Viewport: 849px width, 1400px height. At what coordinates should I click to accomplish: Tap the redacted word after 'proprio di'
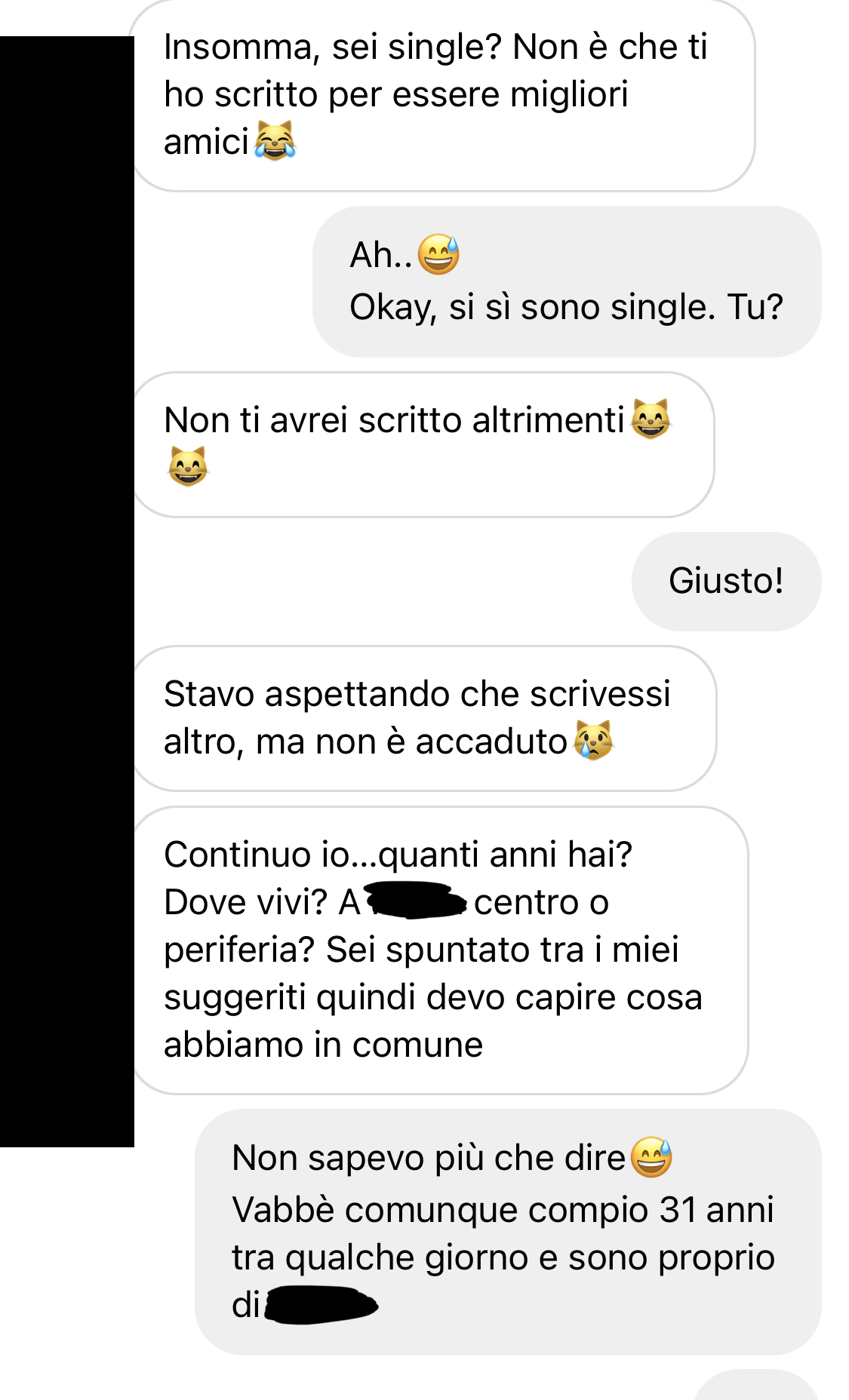coord(321,1305)
